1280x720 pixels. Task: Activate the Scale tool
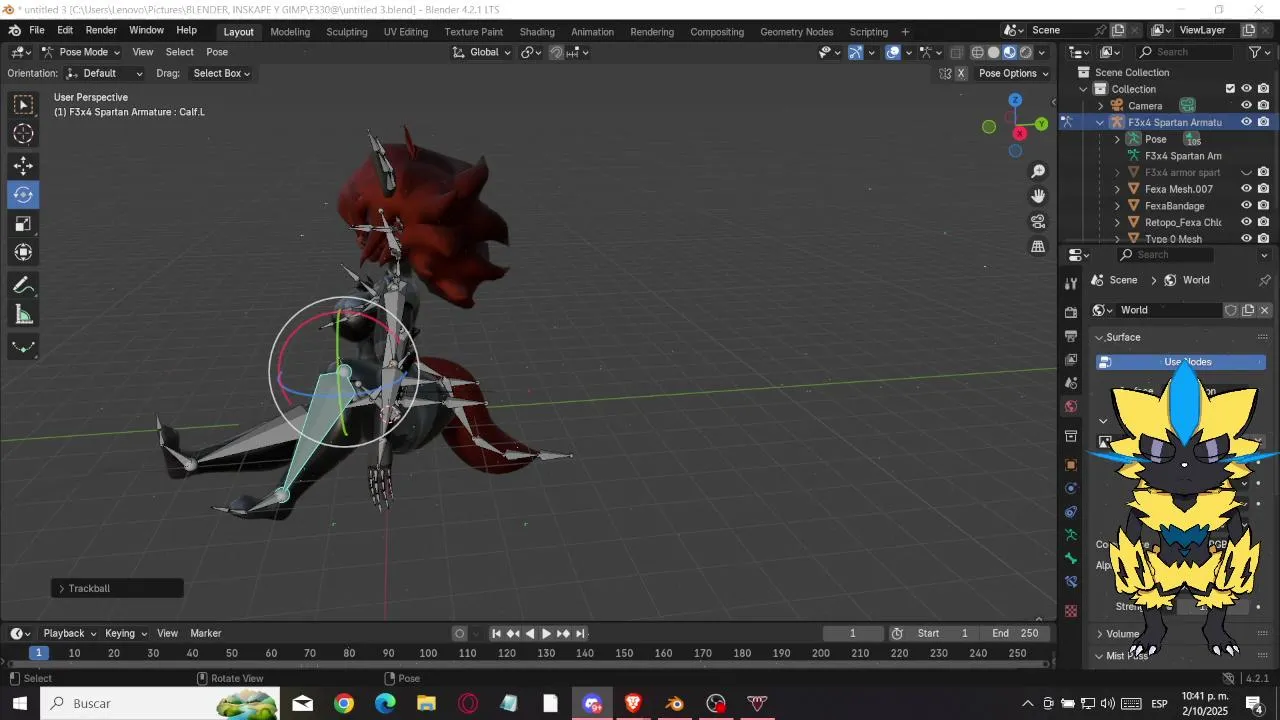pos(24,224)
